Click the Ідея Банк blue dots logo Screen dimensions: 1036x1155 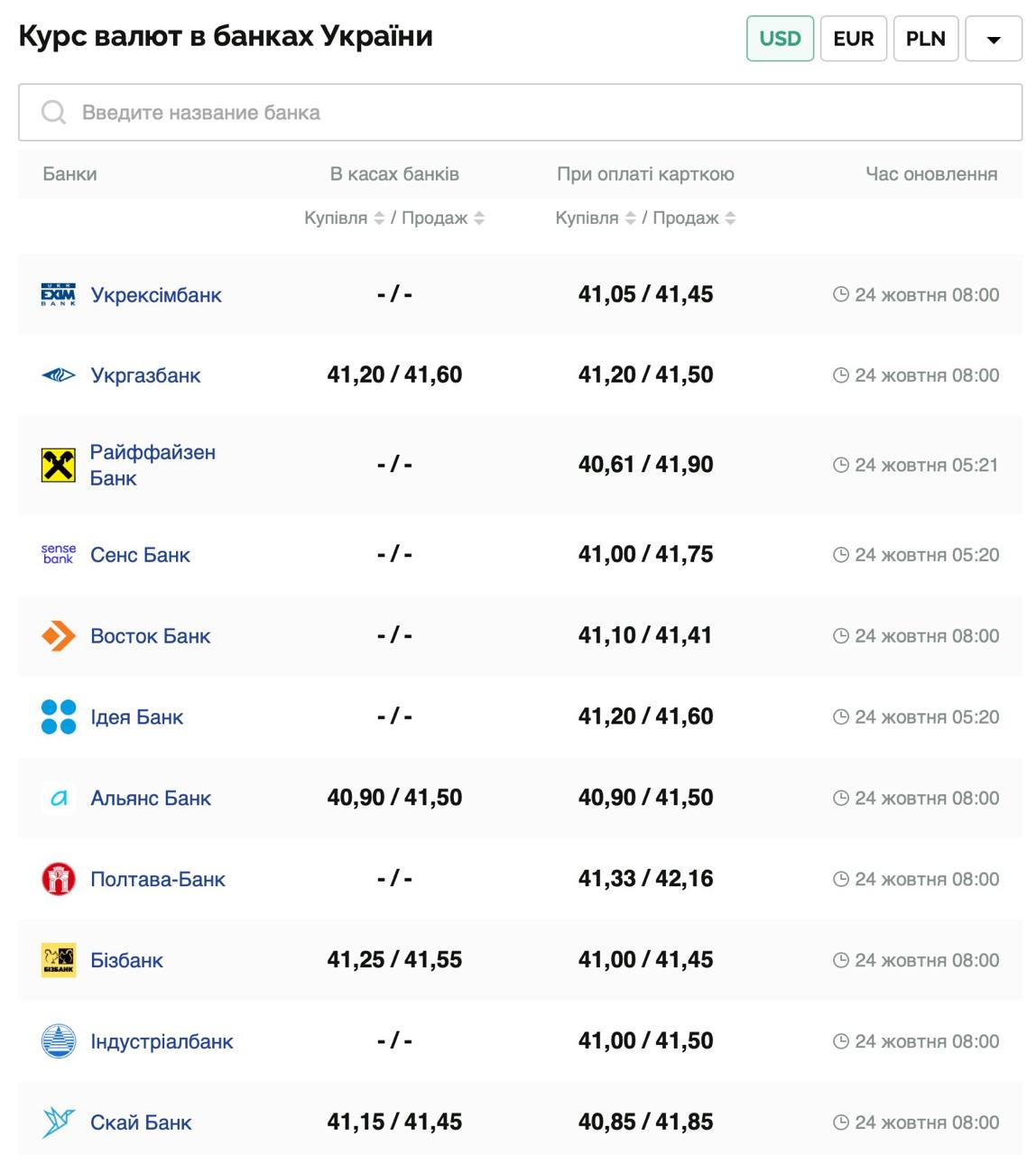tap(59, 717)
